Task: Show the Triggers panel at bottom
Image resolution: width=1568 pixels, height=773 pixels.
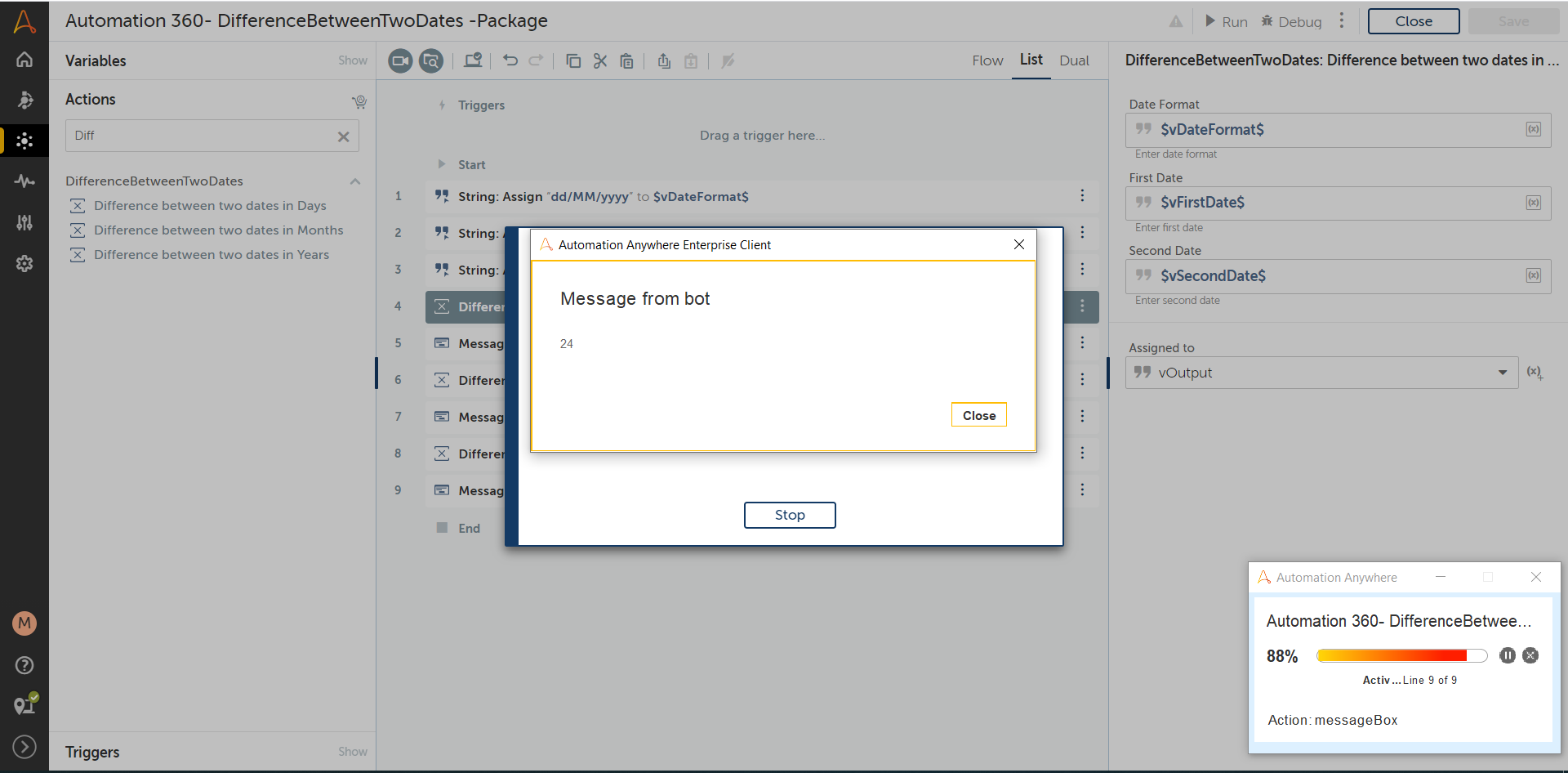Action: (x=353, y=752)
